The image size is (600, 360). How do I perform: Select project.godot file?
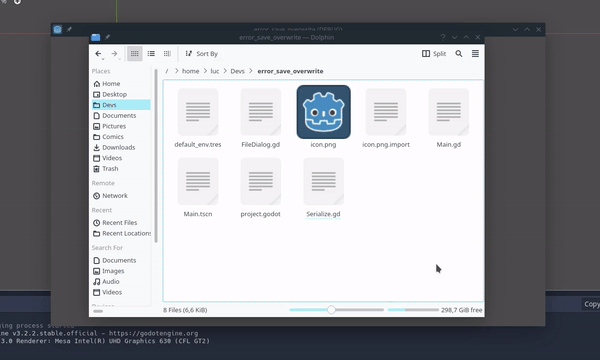point(261,187)
